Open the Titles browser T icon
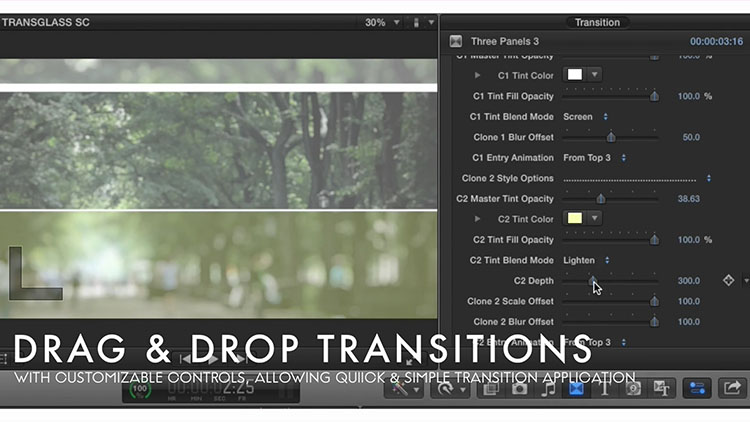Screen dimensions: 750x422 point(605,389)
